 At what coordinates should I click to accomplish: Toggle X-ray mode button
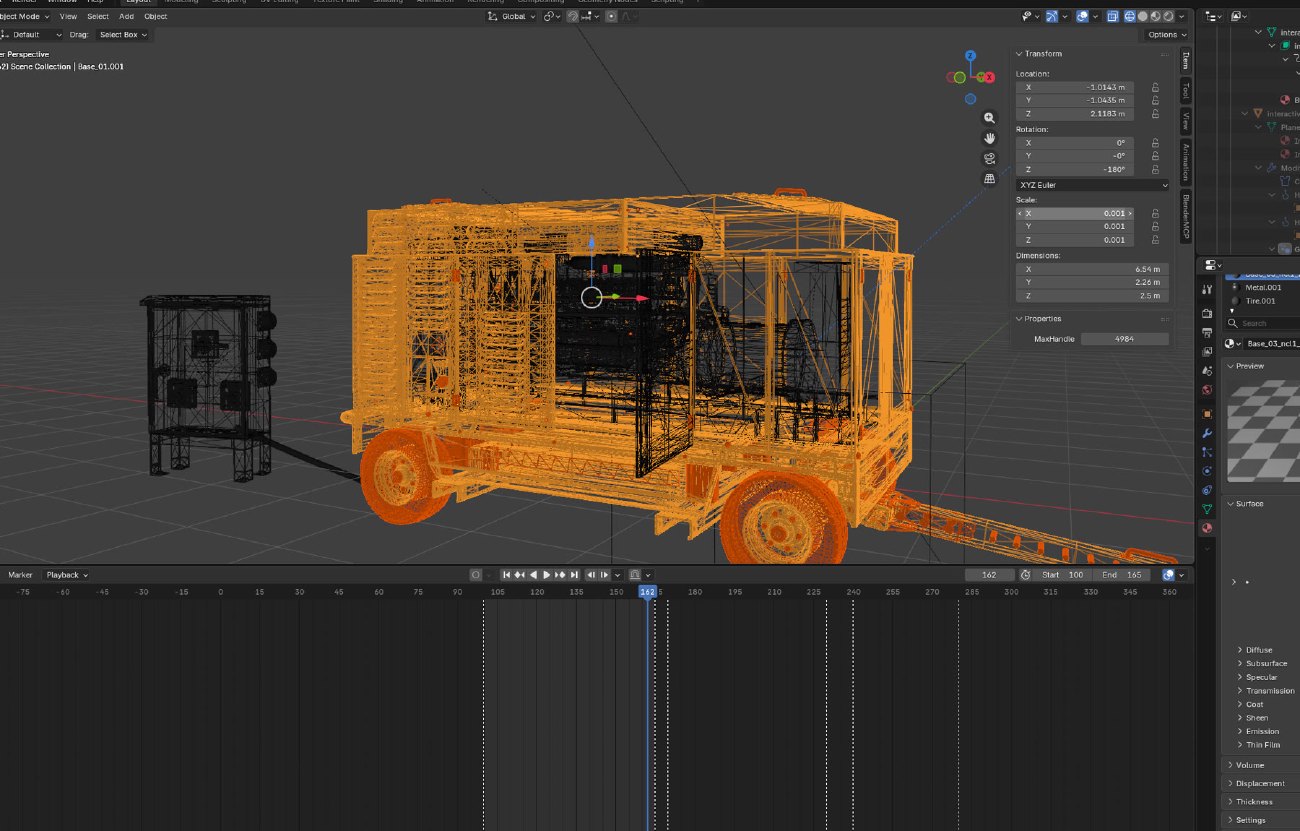tap(1112, 16)
